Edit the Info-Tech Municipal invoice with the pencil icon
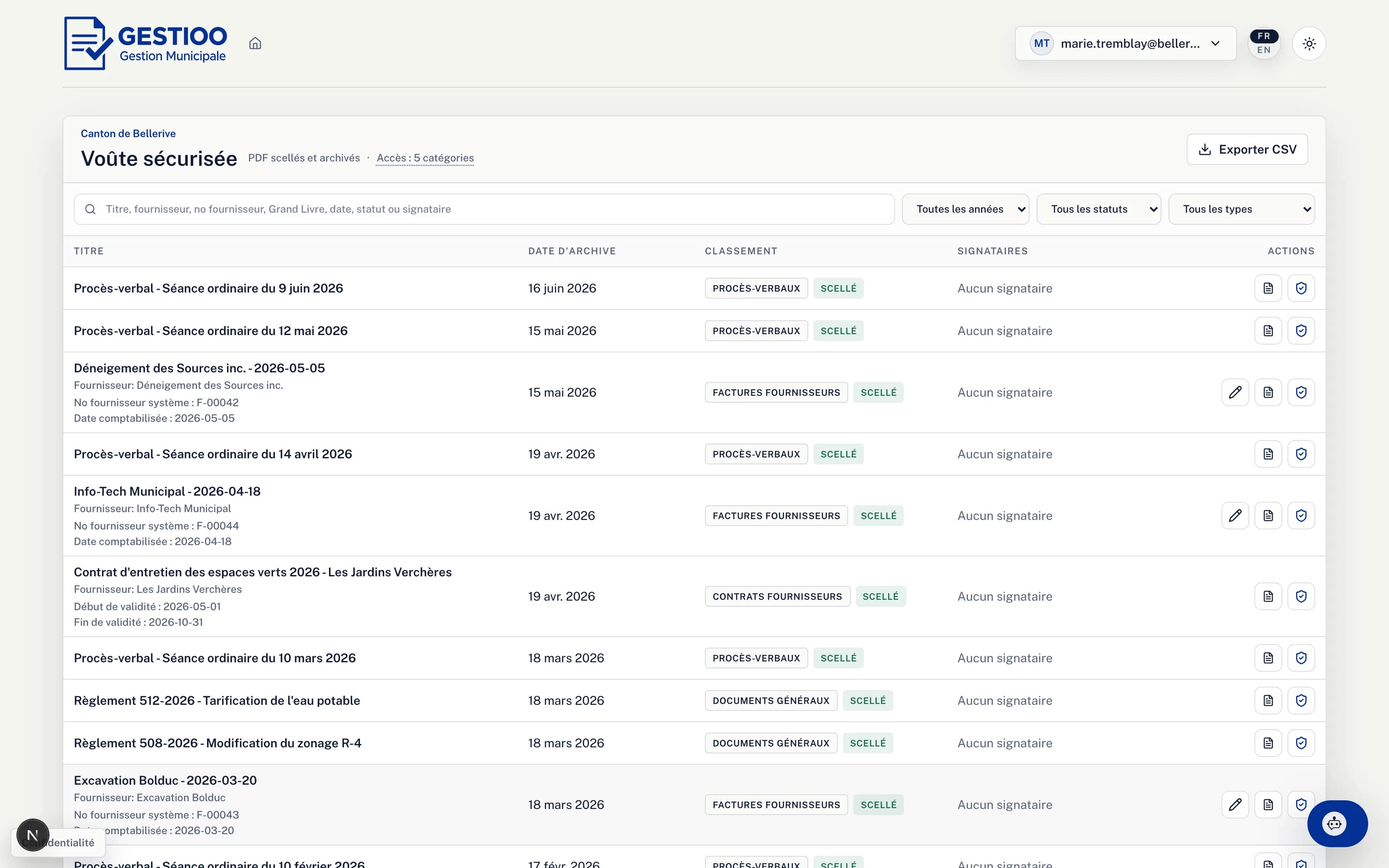Viewport: 1389px width, 868px height. click(1235, 516)
